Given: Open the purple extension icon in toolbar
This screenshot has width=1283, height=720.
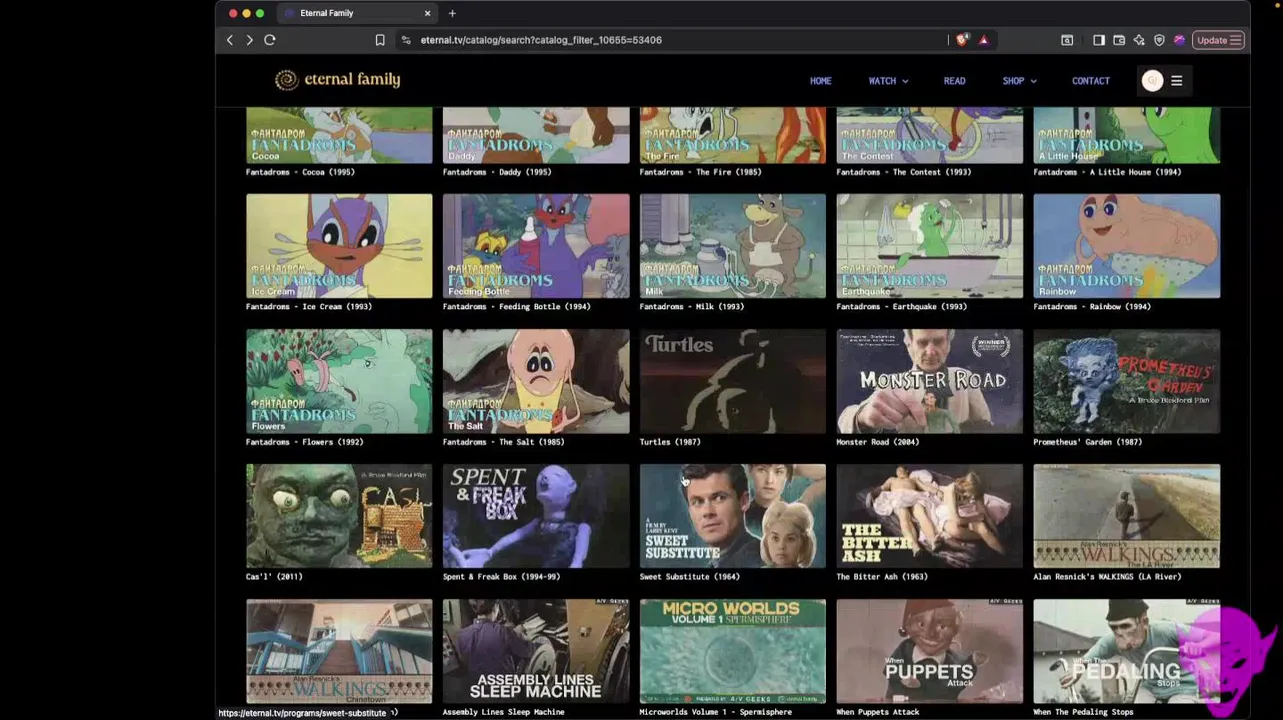Looking at the screenshot, I should pos(1179,40).
